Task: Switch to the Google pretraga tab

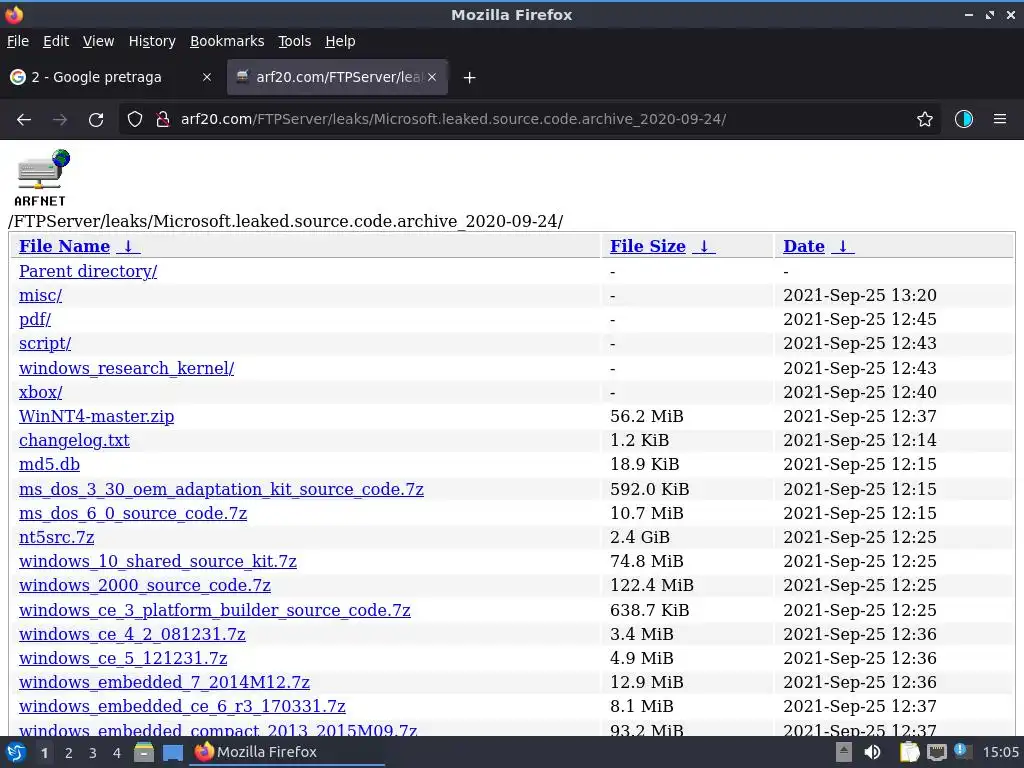Action: tap(112, 77)
